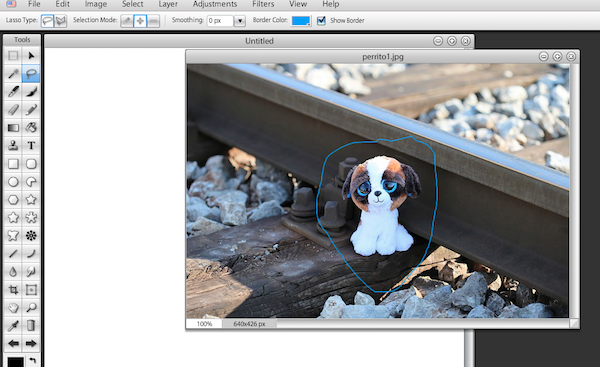
Task: Click the perrito1.jpg resize grip corner
Action: [x=574, y=324]
